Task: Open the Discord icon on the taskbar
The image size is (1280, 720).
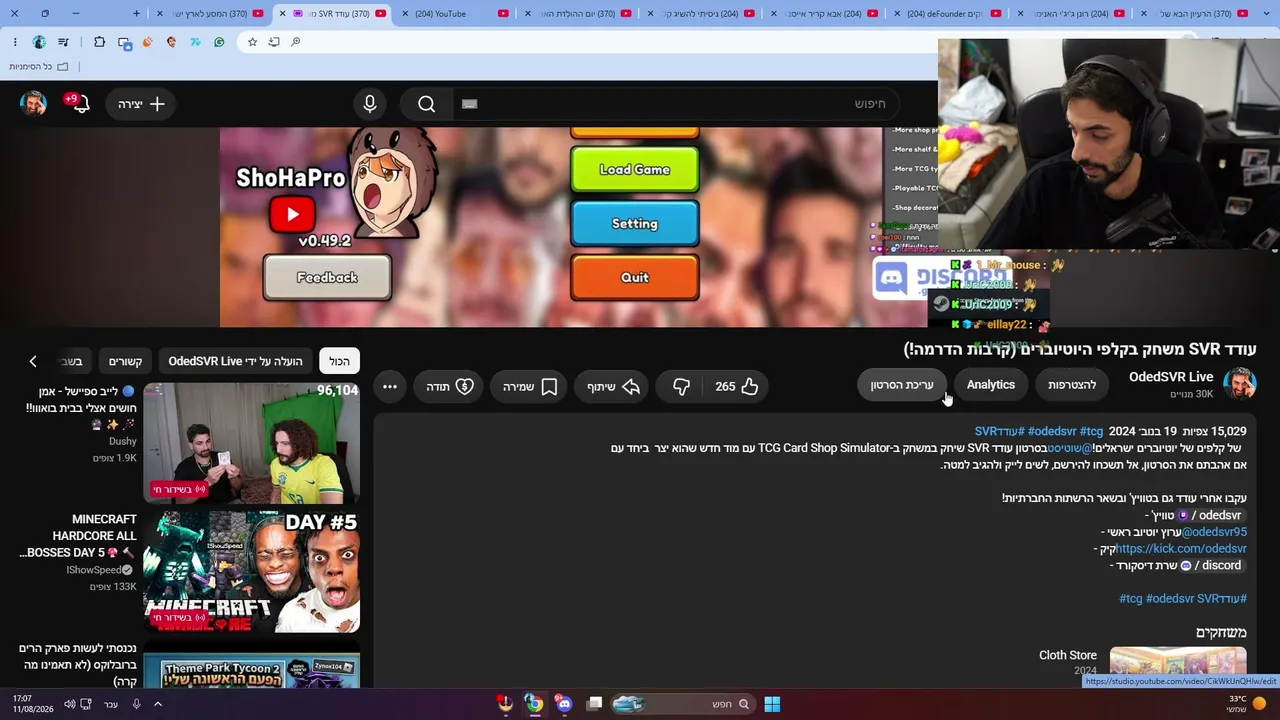Action: (x=565, y=704)
